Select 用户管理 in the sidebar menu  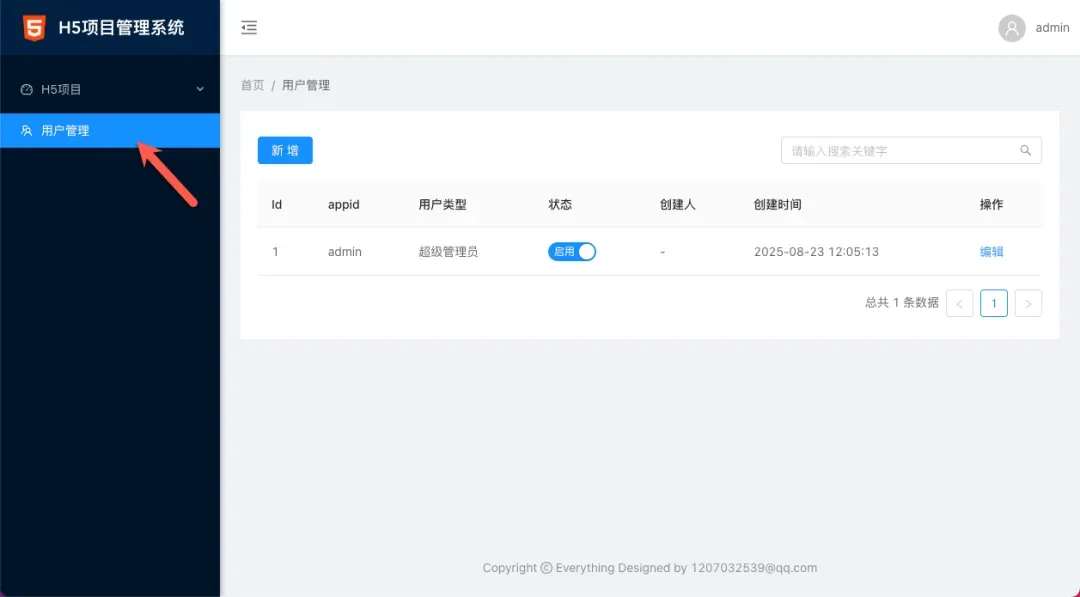pyautogui.click(x=65, y=131)
